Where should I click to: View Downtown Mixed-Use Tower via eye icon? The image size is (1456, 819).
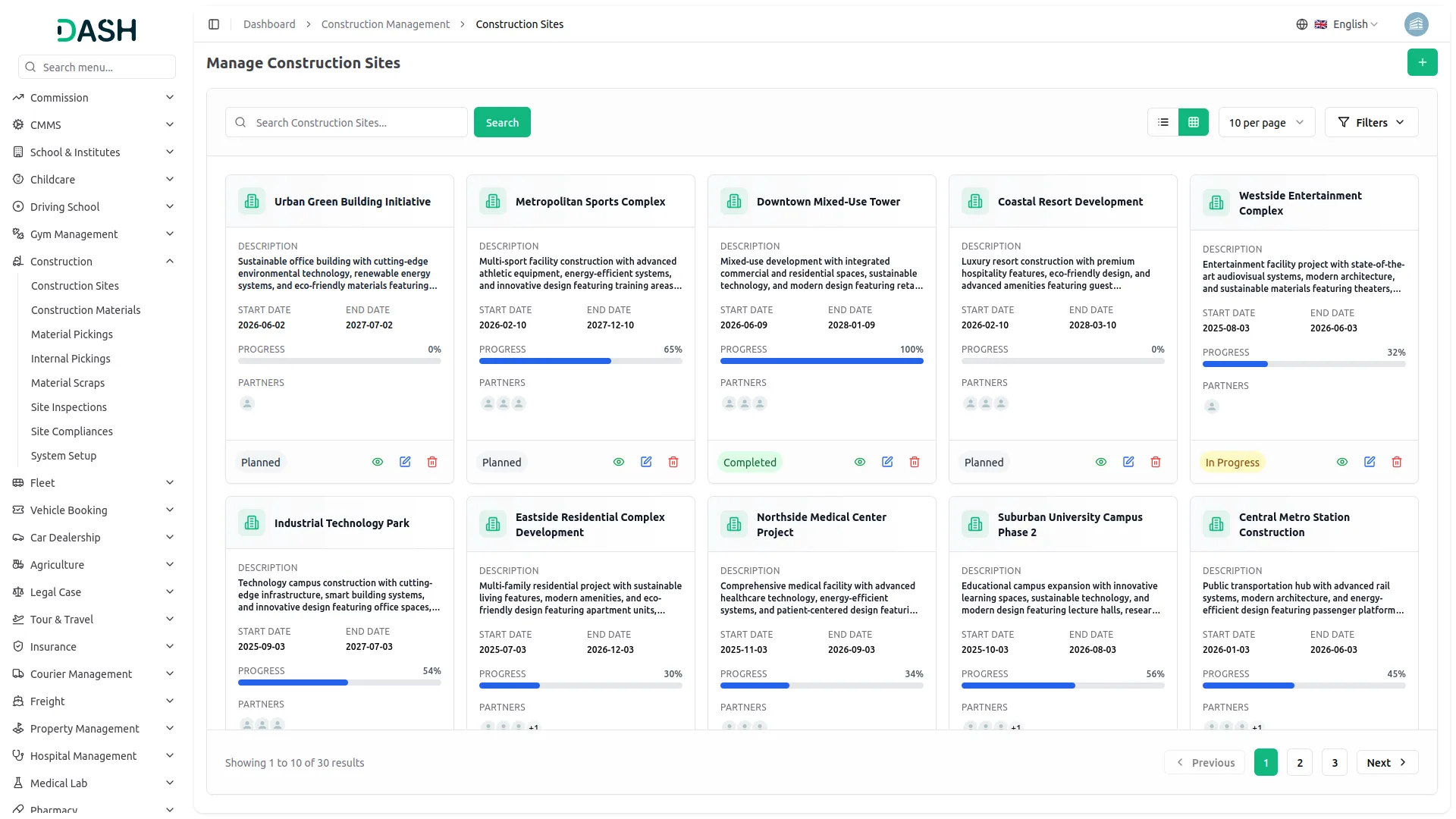860,462
